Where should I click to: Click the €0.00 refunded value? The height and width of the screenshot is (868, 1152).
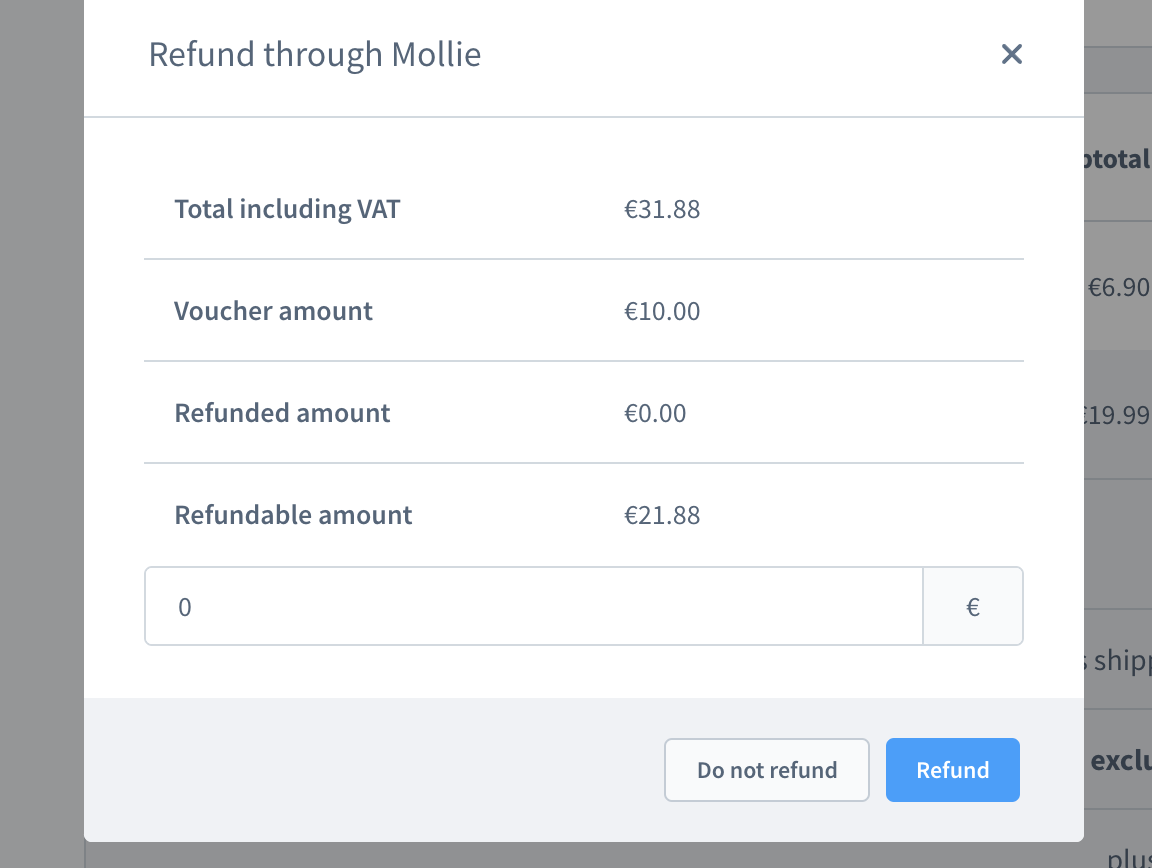tap(655, 413)
